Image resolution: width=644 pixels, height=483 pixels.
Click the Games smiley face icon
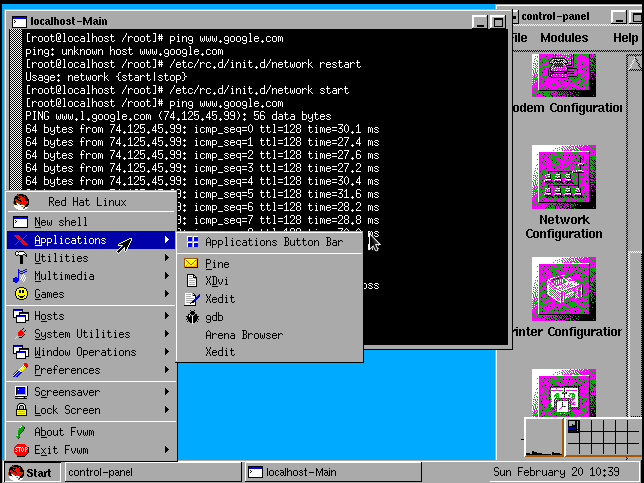pos(20,294)
